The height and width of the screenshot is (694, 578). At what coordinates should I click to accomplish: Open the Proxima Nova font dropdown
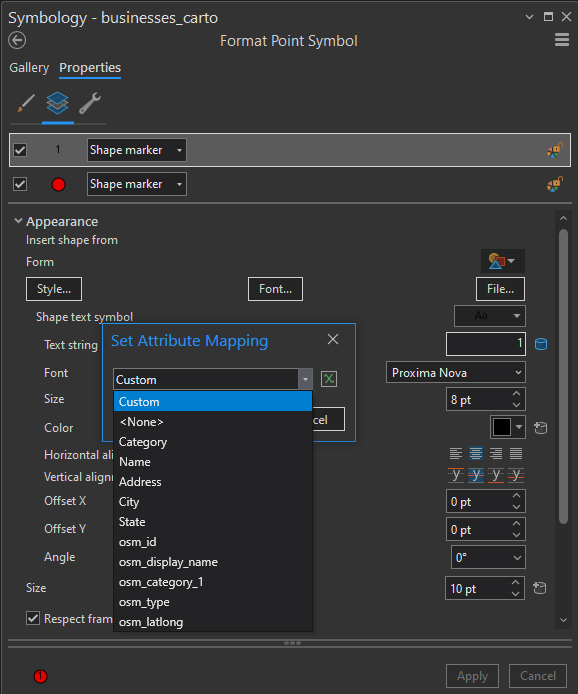(x=455, y=373)
